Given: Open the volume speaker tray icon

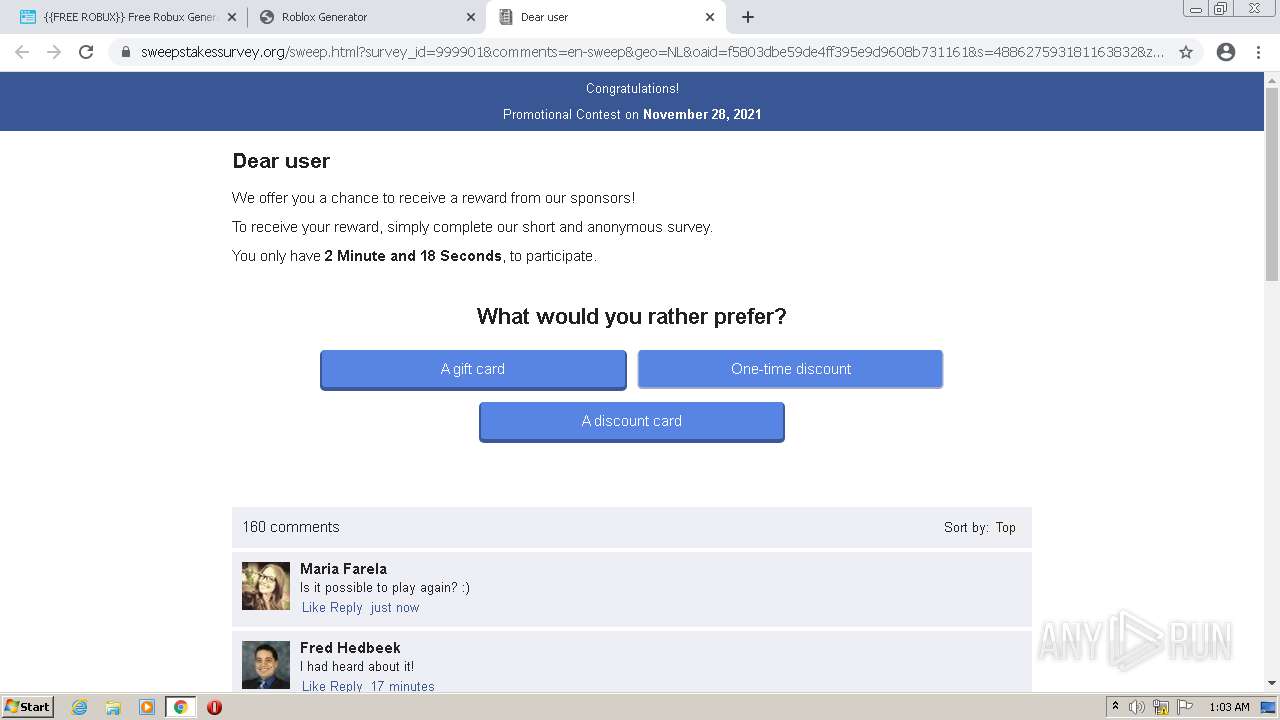Looking at the screenshot, I should [1137, 707].
